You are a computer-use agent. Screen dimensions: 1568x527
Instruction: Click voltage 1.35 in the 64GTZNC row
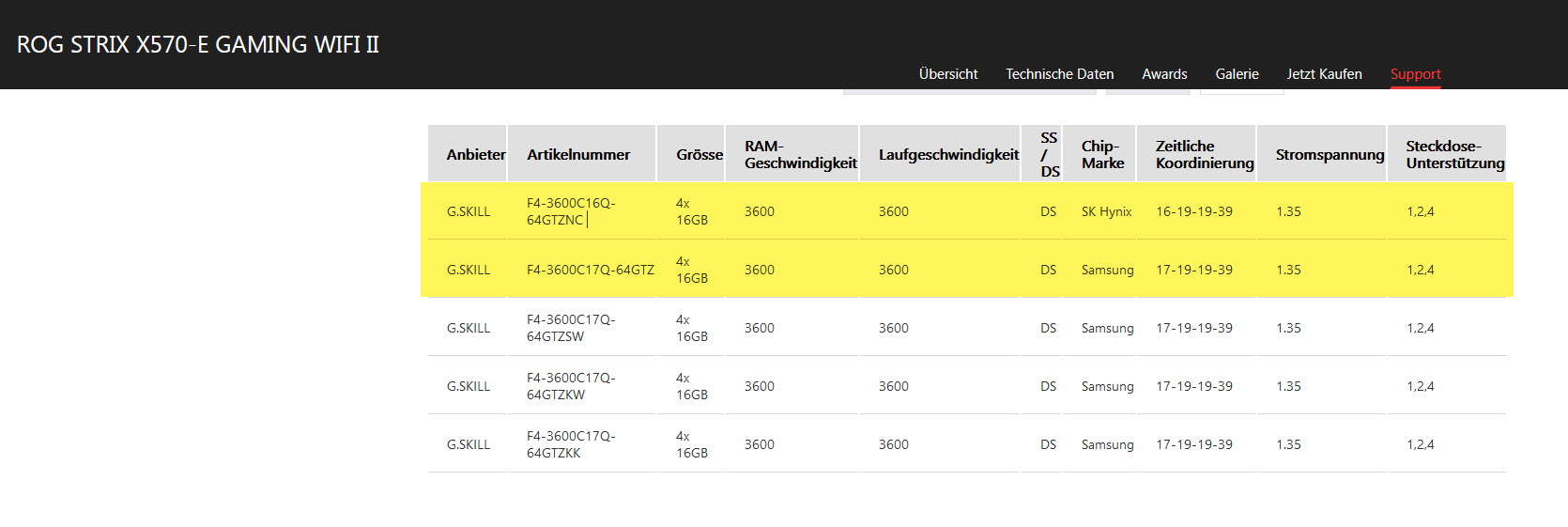(x=1288, y=211)
